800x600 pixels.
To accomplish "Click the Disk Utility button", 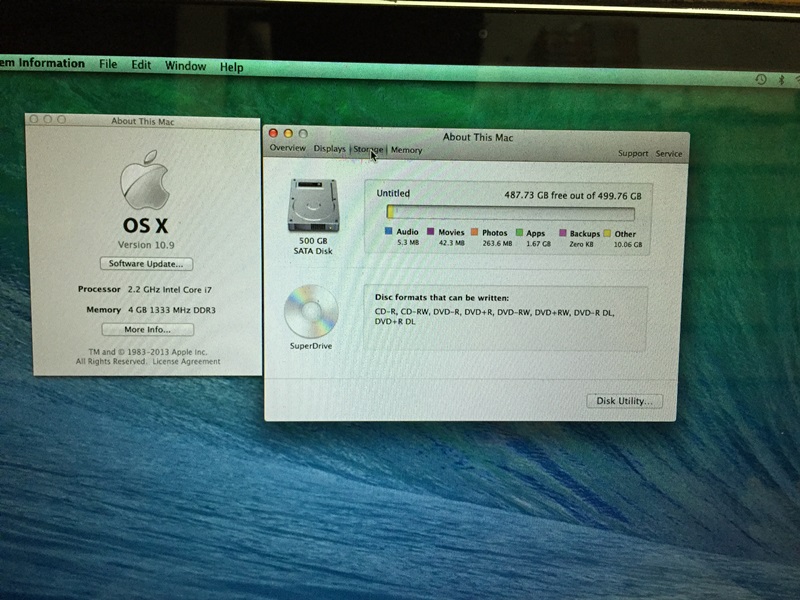I will point(623,401).
